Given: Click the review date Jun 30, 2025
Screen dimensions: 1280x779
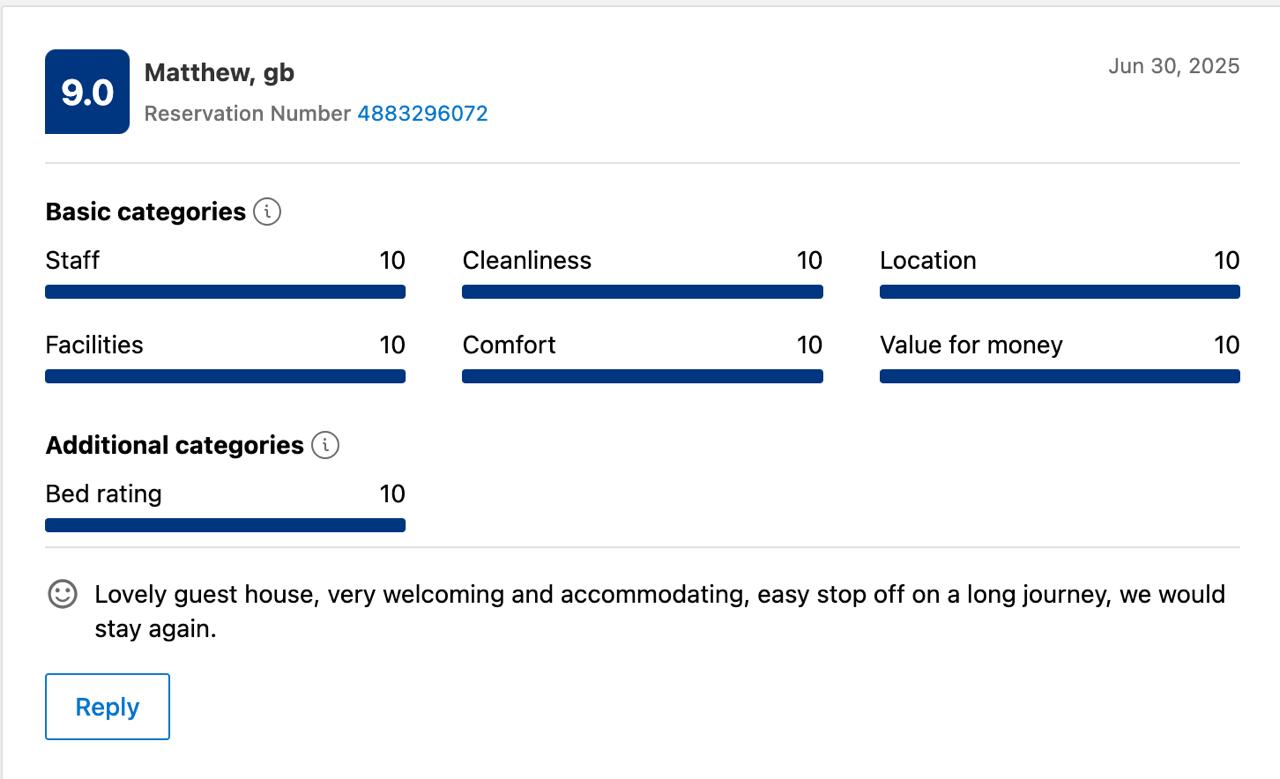Looking at the screenshot, I should 1174,66.
